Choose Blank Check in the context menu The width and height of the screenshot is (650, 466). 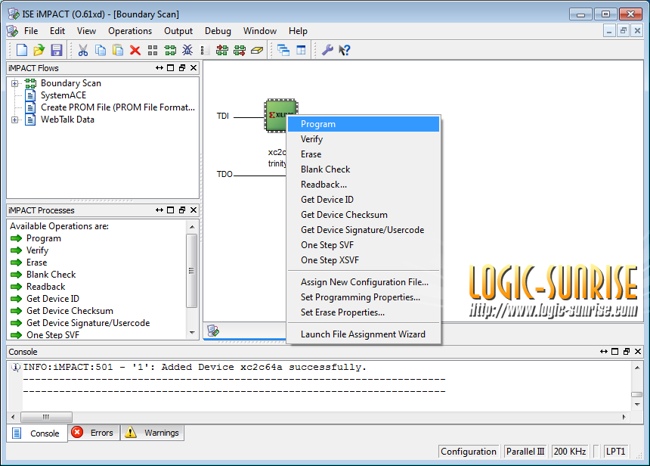(364, 170)
